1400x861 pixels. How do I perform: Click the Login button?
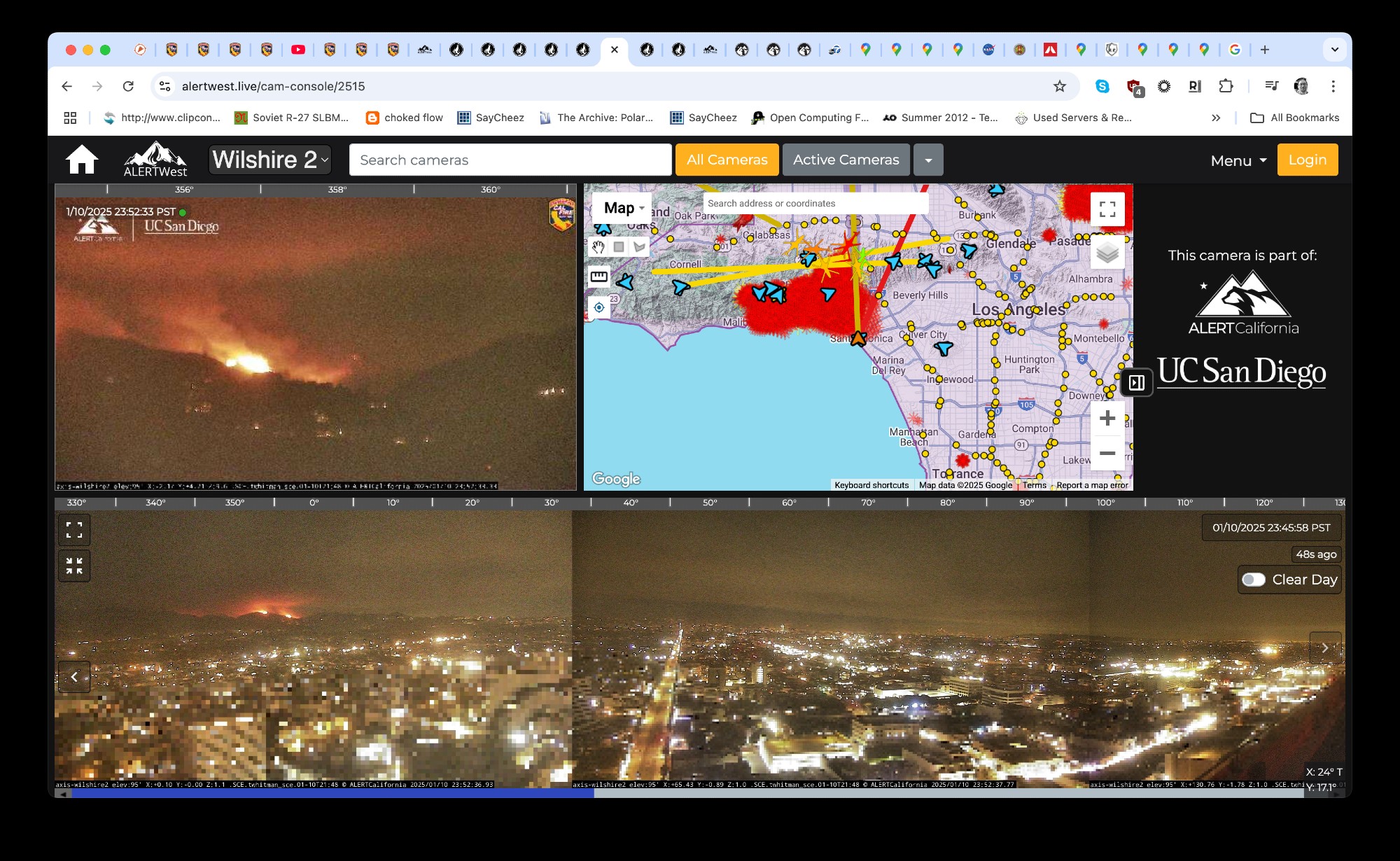tap(1307, 160)
